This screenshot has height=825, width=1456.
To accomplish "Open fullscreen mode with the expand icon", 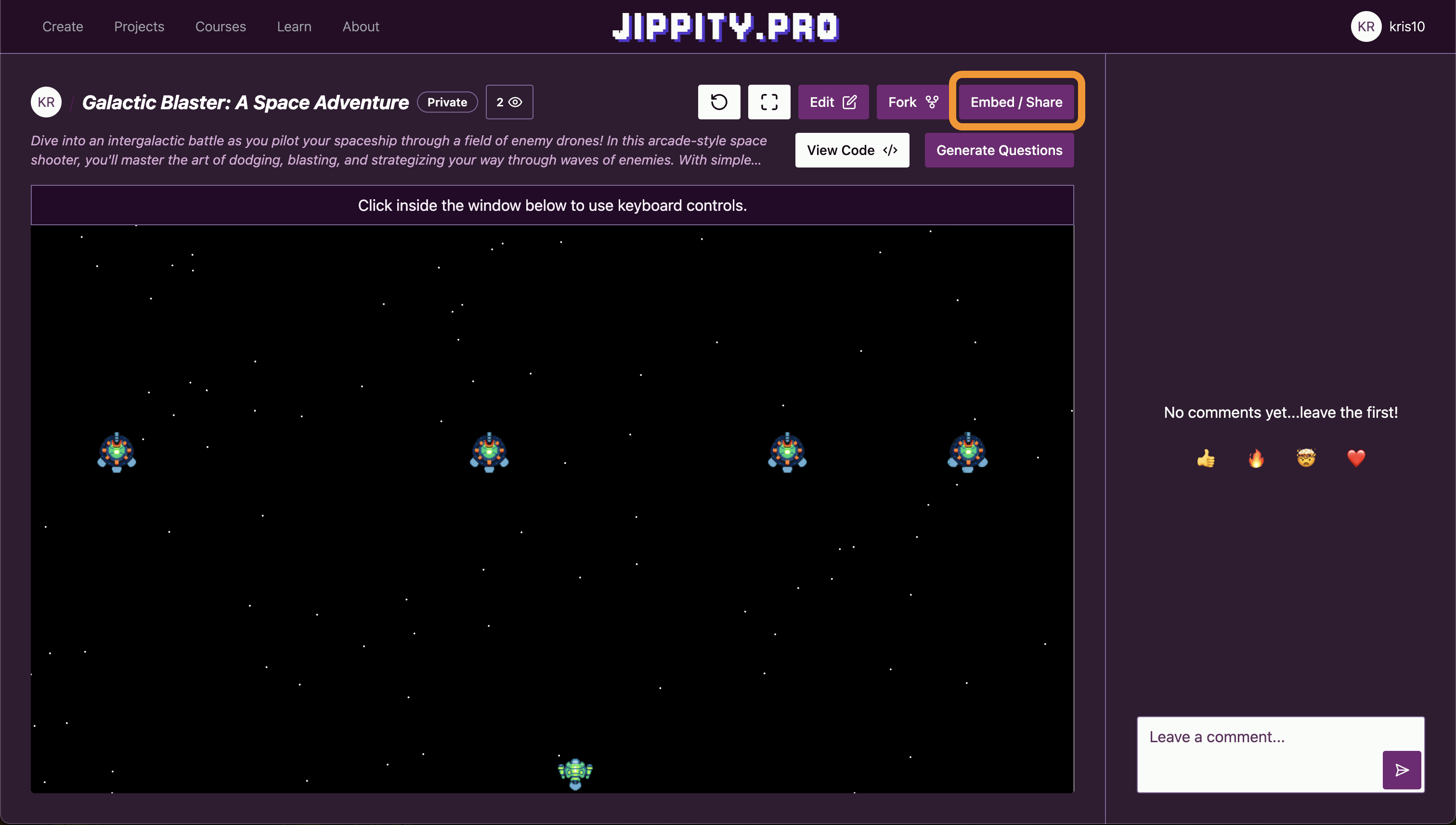I will point(768,102).
